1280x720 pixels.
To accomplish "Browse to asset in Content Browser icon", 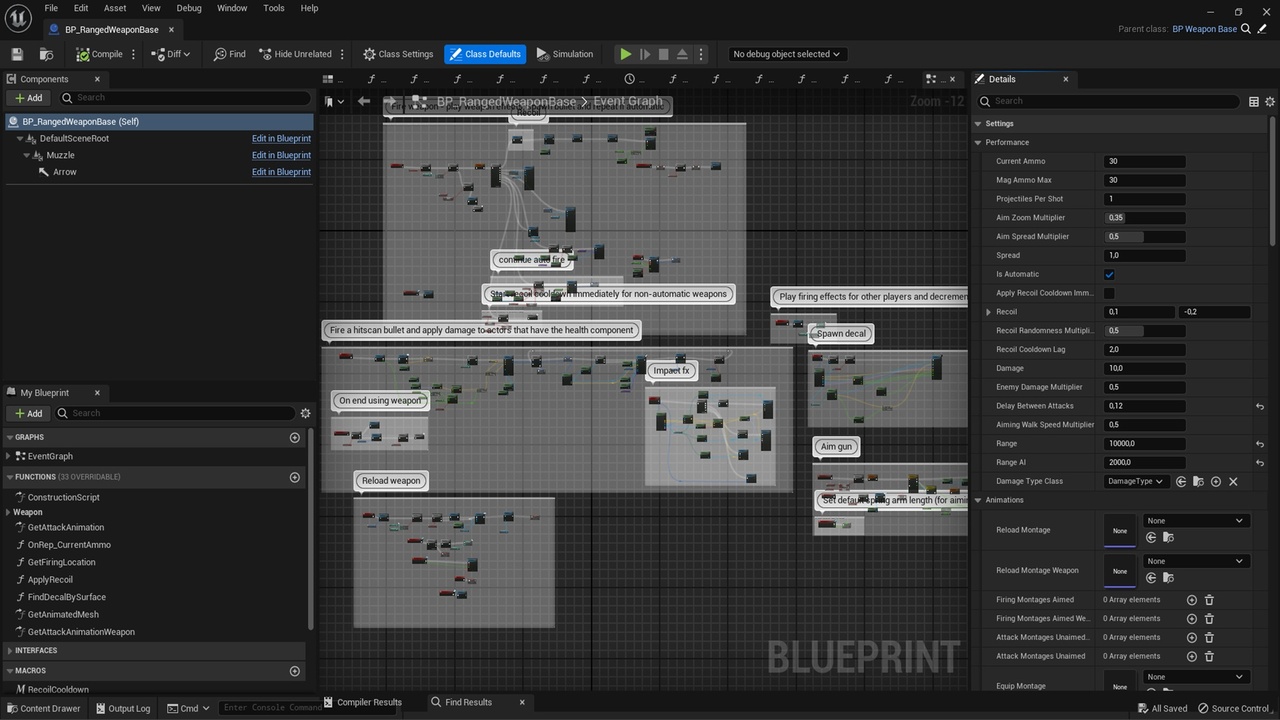I will [46, 54].
